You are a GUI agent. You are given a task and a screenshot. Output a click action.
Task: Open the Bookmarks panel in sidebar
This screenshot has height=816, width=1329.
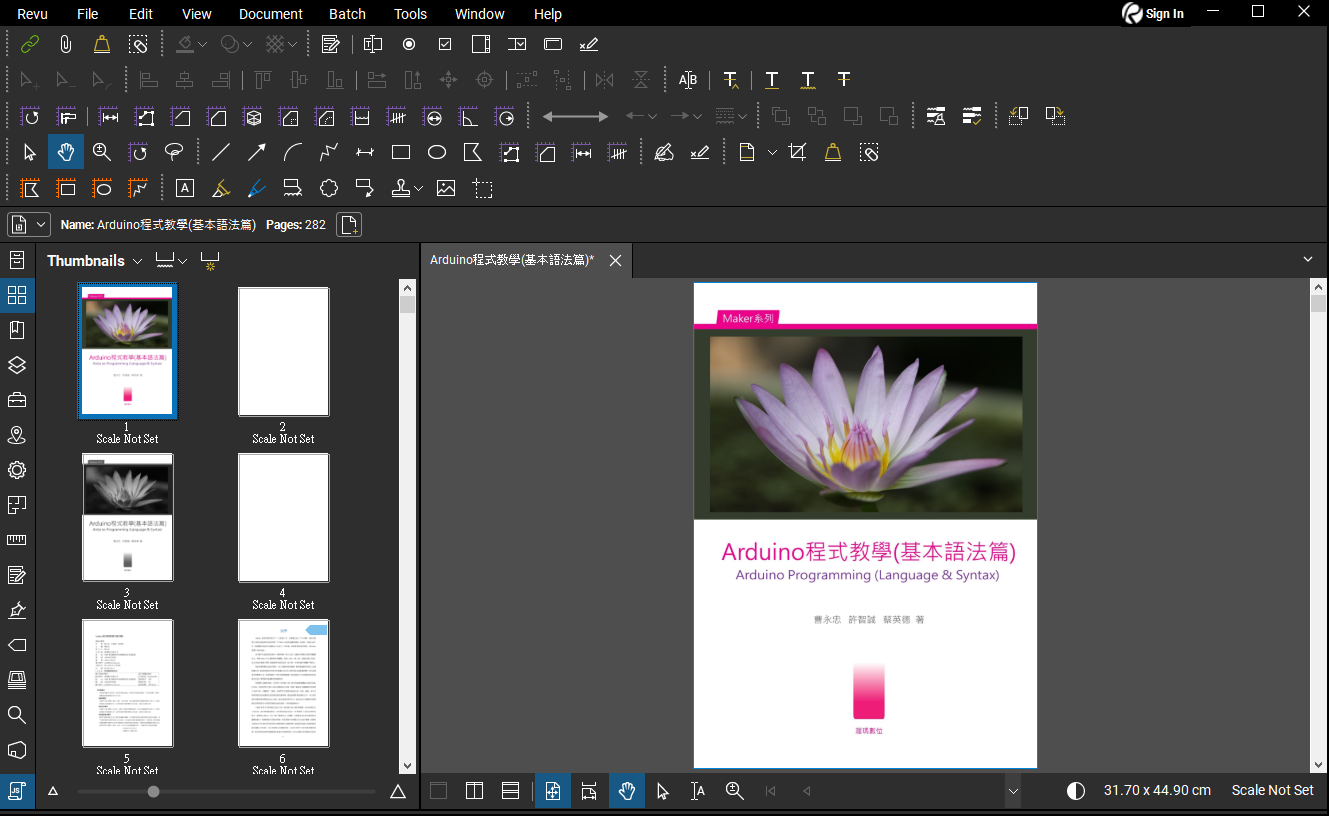pyautogui.click(x=17, y=330)
